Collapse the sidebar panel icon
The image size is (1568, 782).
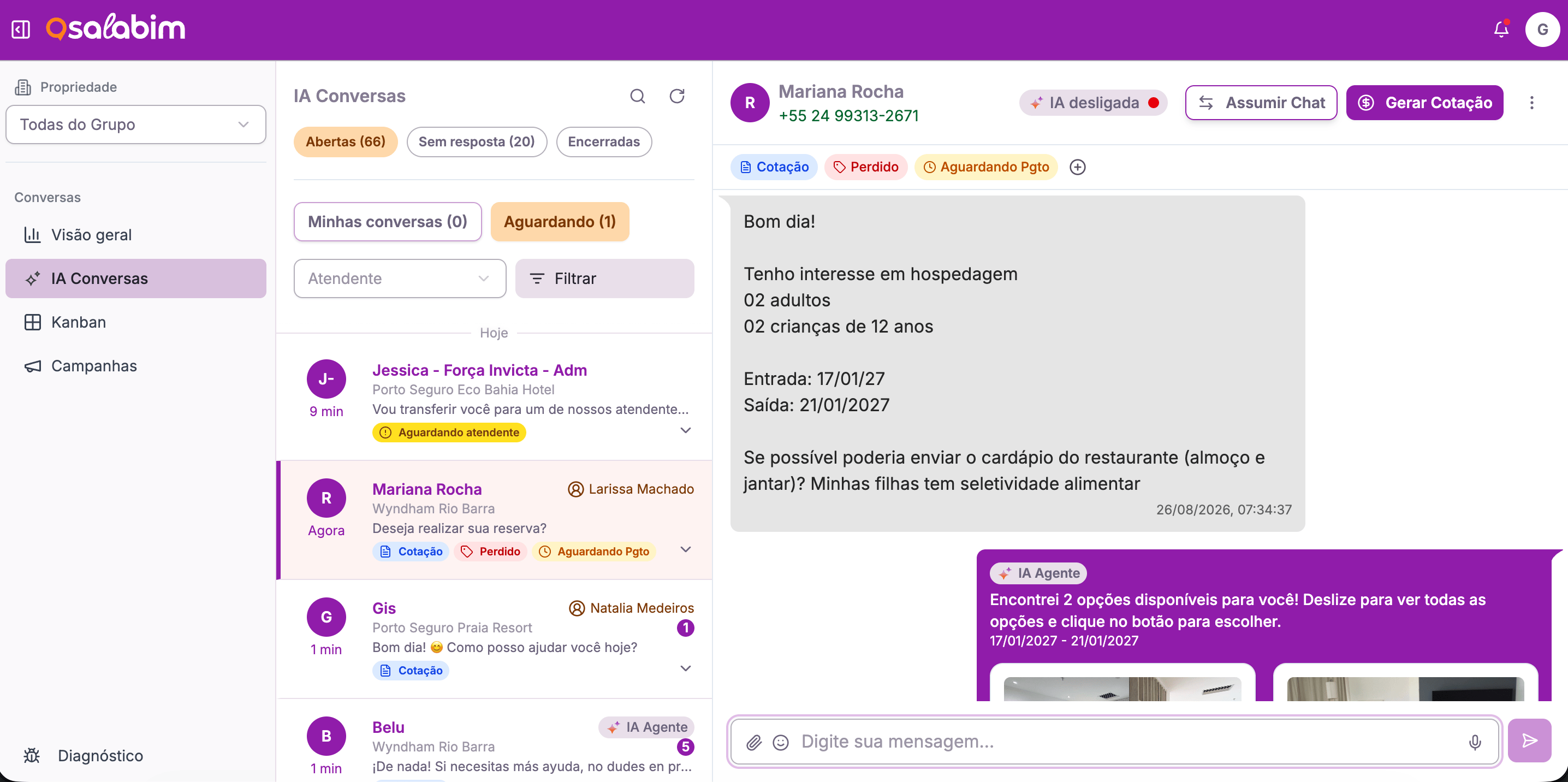[21, 29]
